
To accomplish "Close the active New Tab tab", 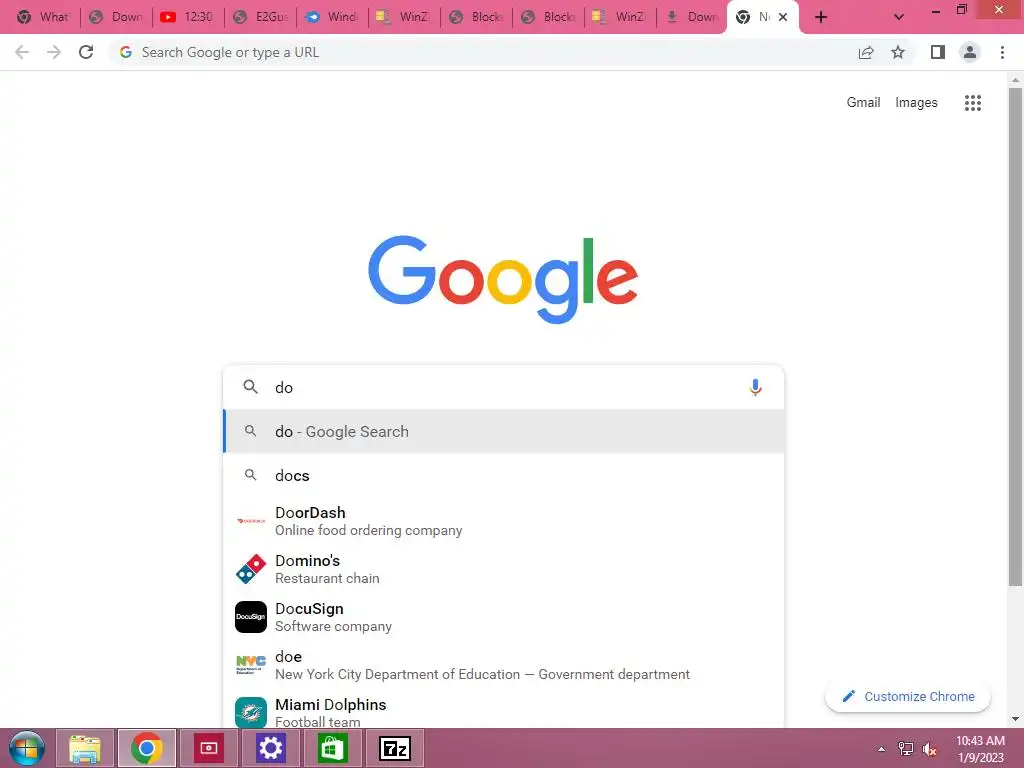I will 783,17.
